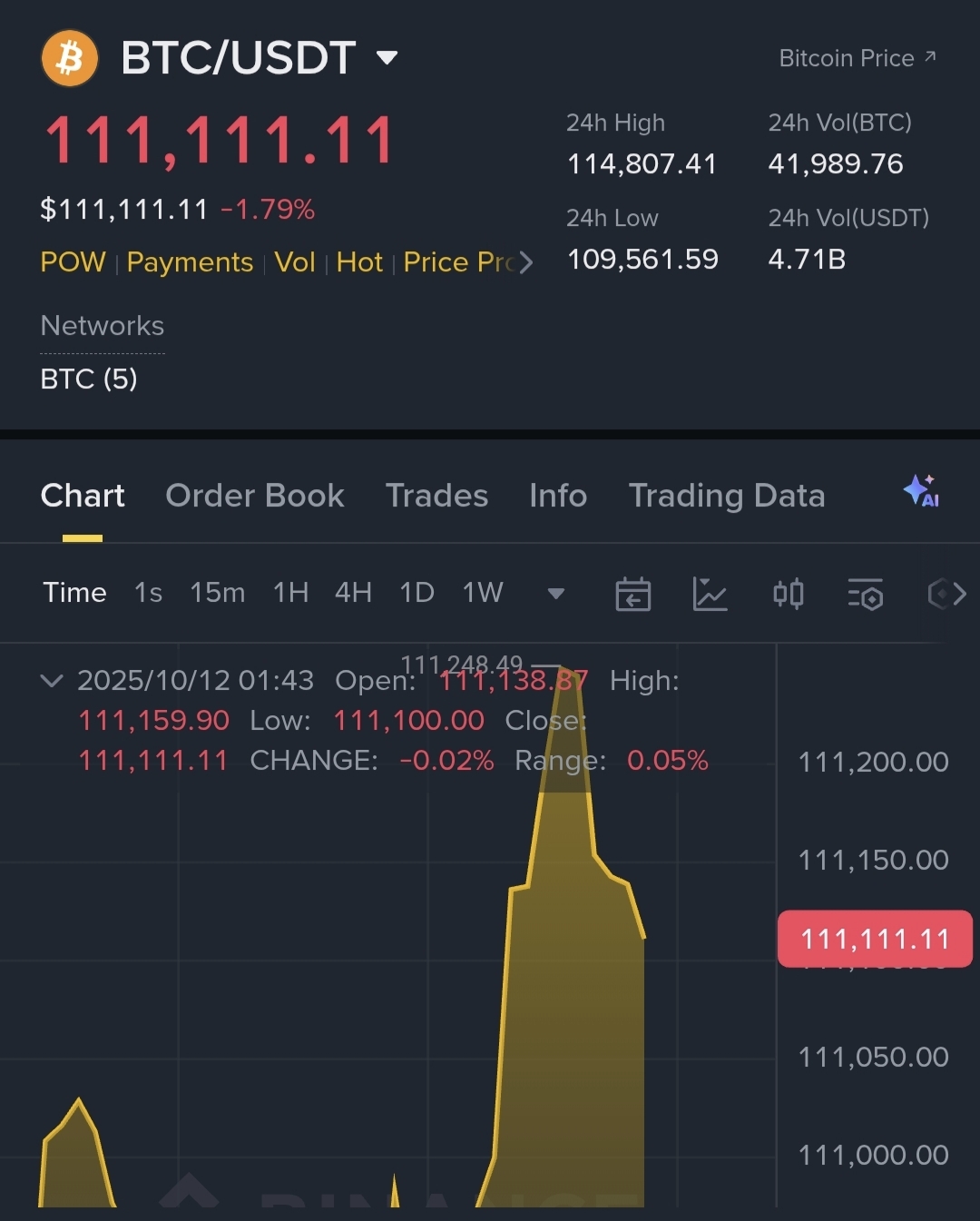The width and height of the screenshot is (980, 1221).
Task: Tap the red 111,111.11 price axis marker
Action: 875,939
